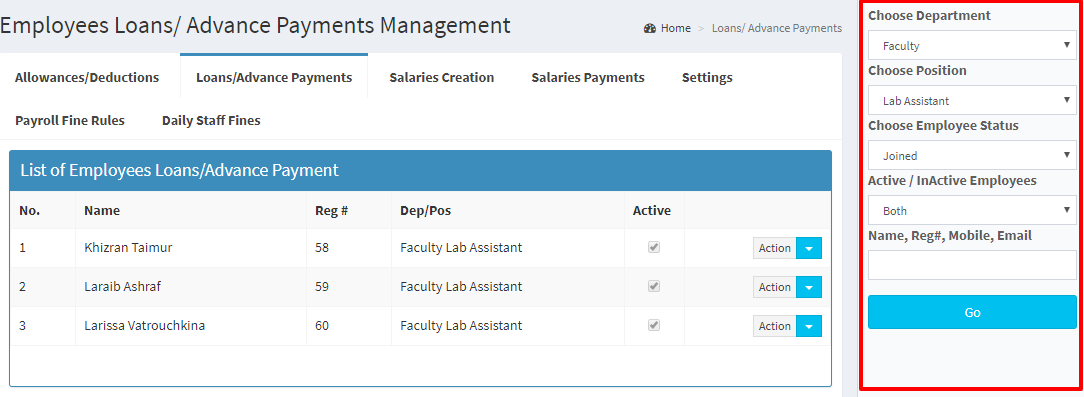Toggle Active checkbox for Khizran Taimur
Viewport: 1084px width, 397px height.
point(653,247)
